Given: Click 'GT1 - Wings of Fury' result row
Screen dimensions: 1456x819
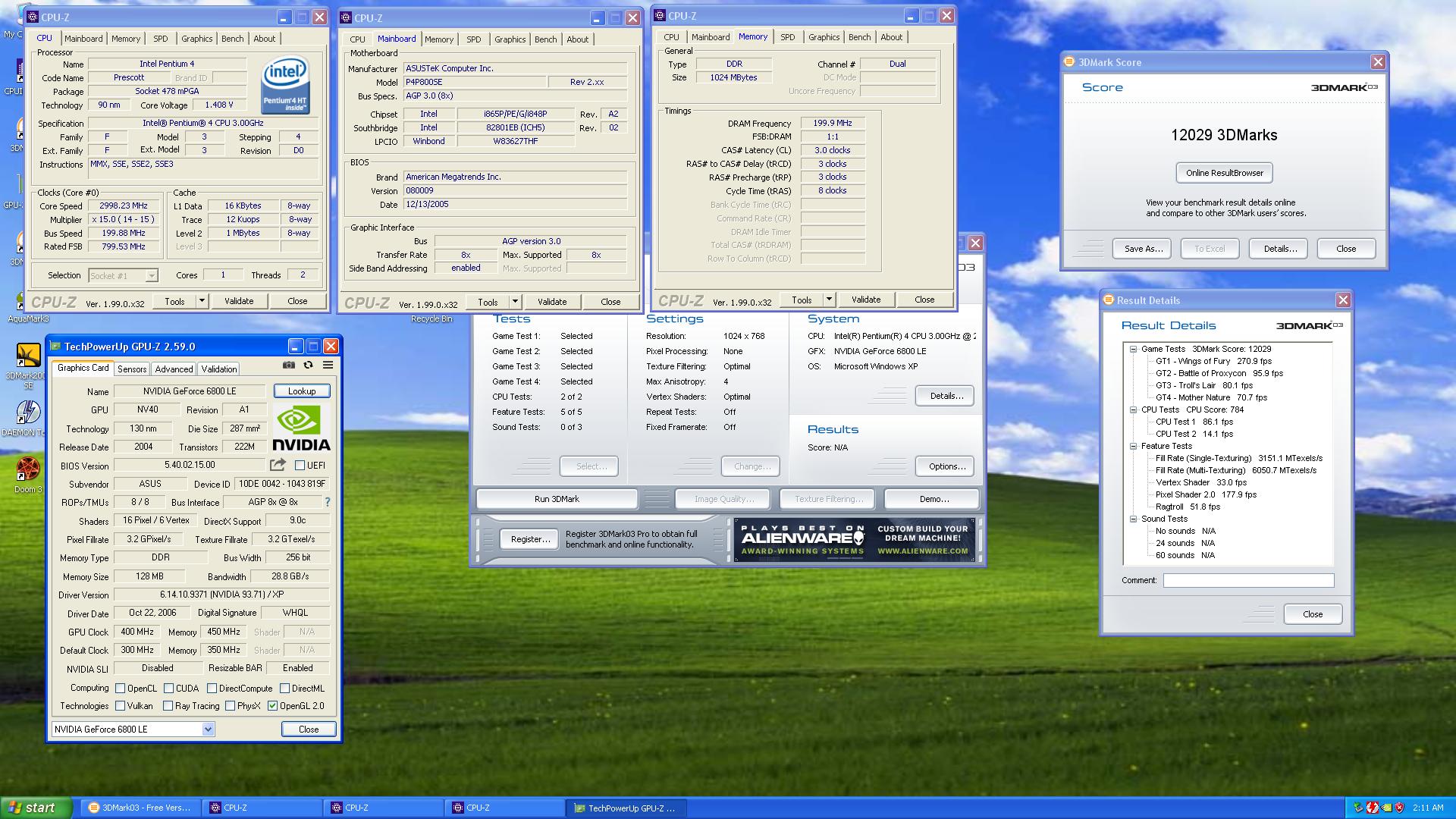Looking at the screenshot, I should (1213, 361).
